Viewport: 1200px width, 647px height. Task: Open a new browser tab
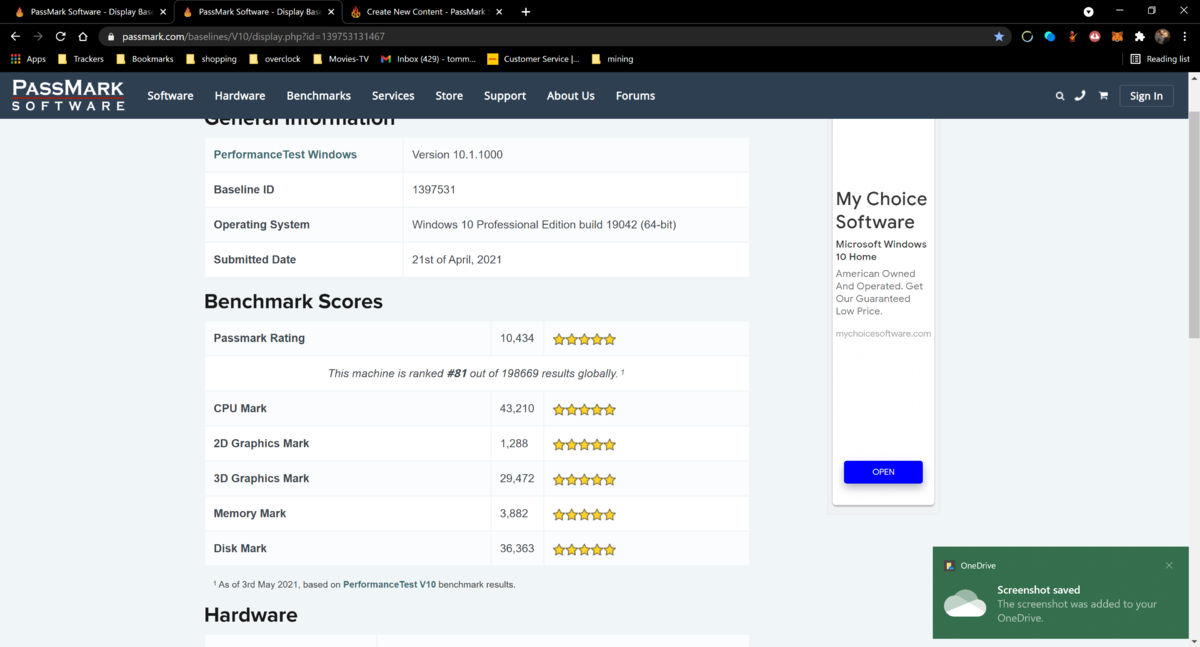pos(526,12)
